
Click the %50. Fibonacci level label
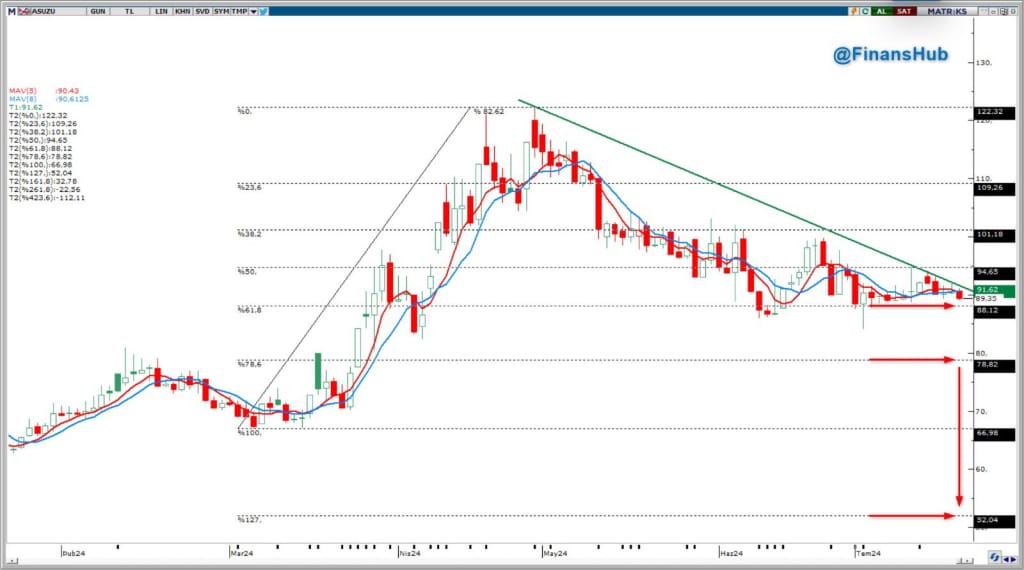(x=248, y=272)
